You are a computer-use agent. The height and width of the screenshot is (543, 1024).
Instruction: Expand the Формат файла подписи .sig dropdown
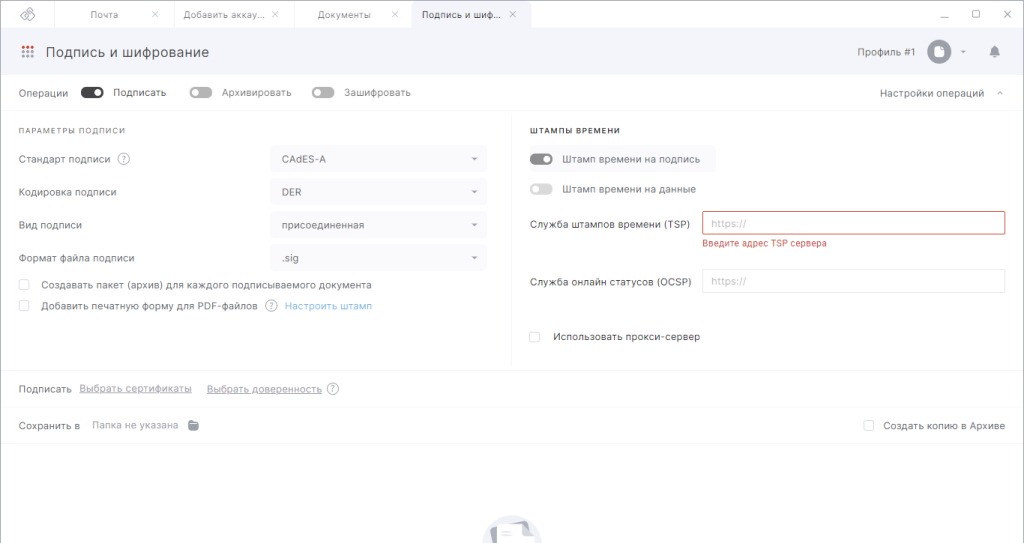(378, 258)
